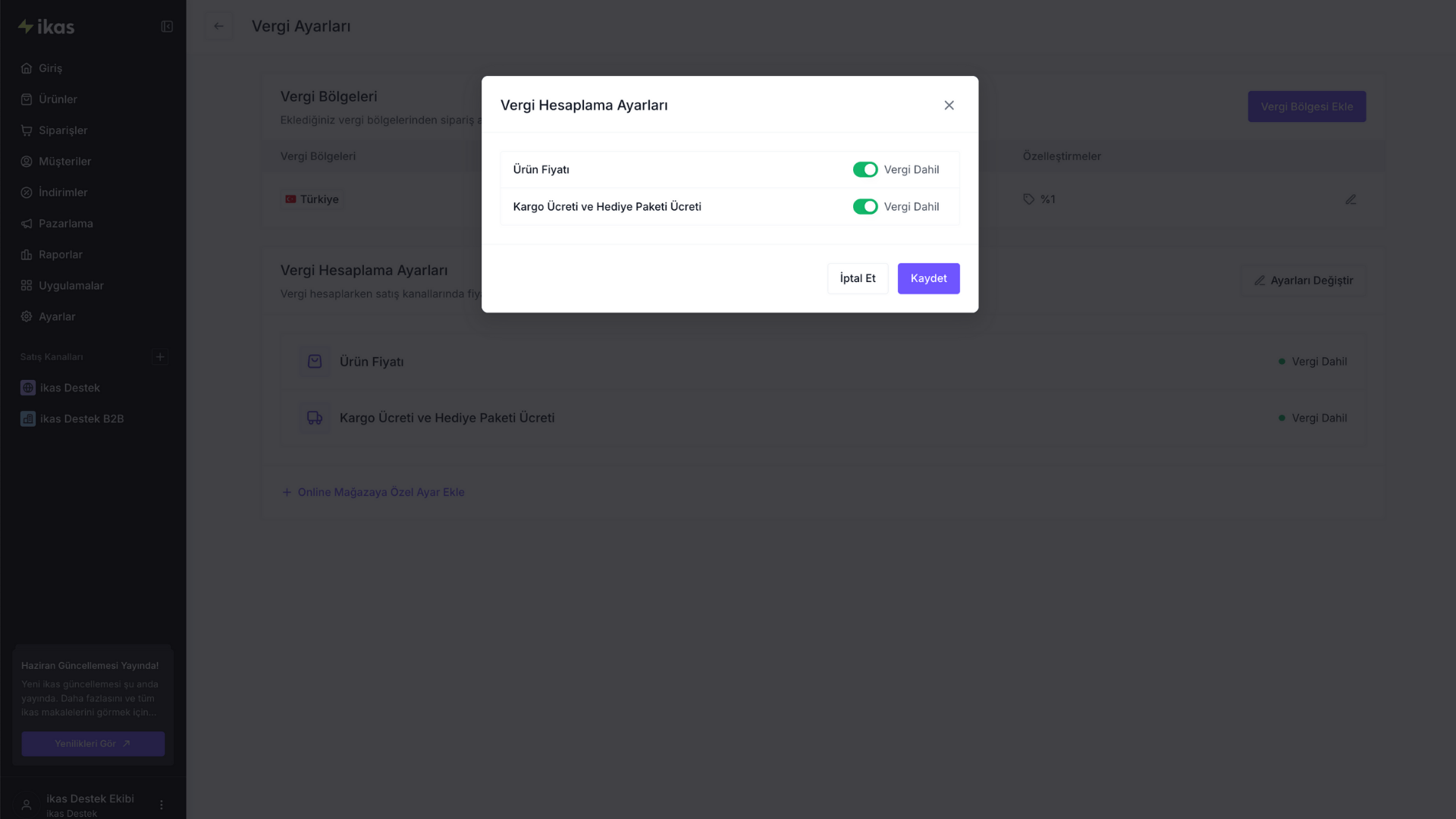Toggle Kargo Ücreti ve Hediye Paketi switch
1456x819 pixels.
coord(865,207)
